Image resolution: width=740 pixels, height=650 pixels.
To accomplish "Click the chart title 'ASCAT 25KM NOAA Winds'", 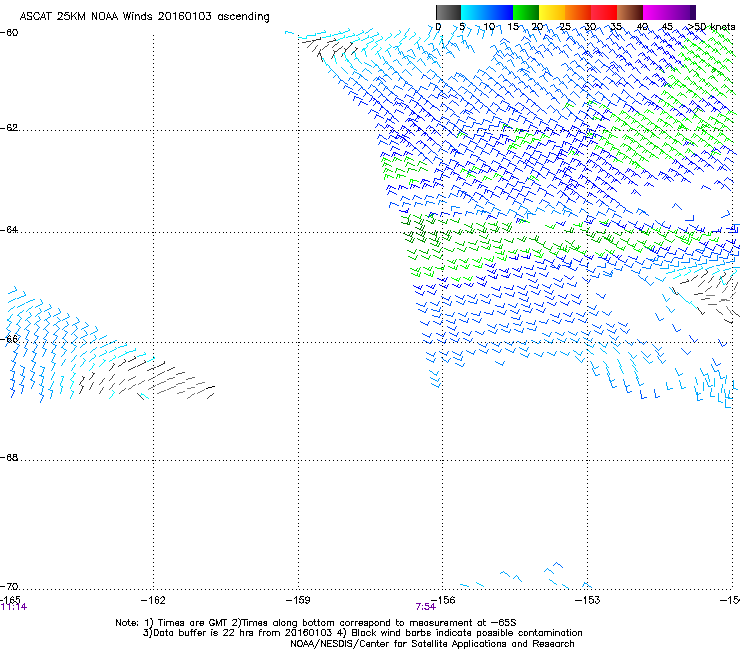I will tap(87, 17).
